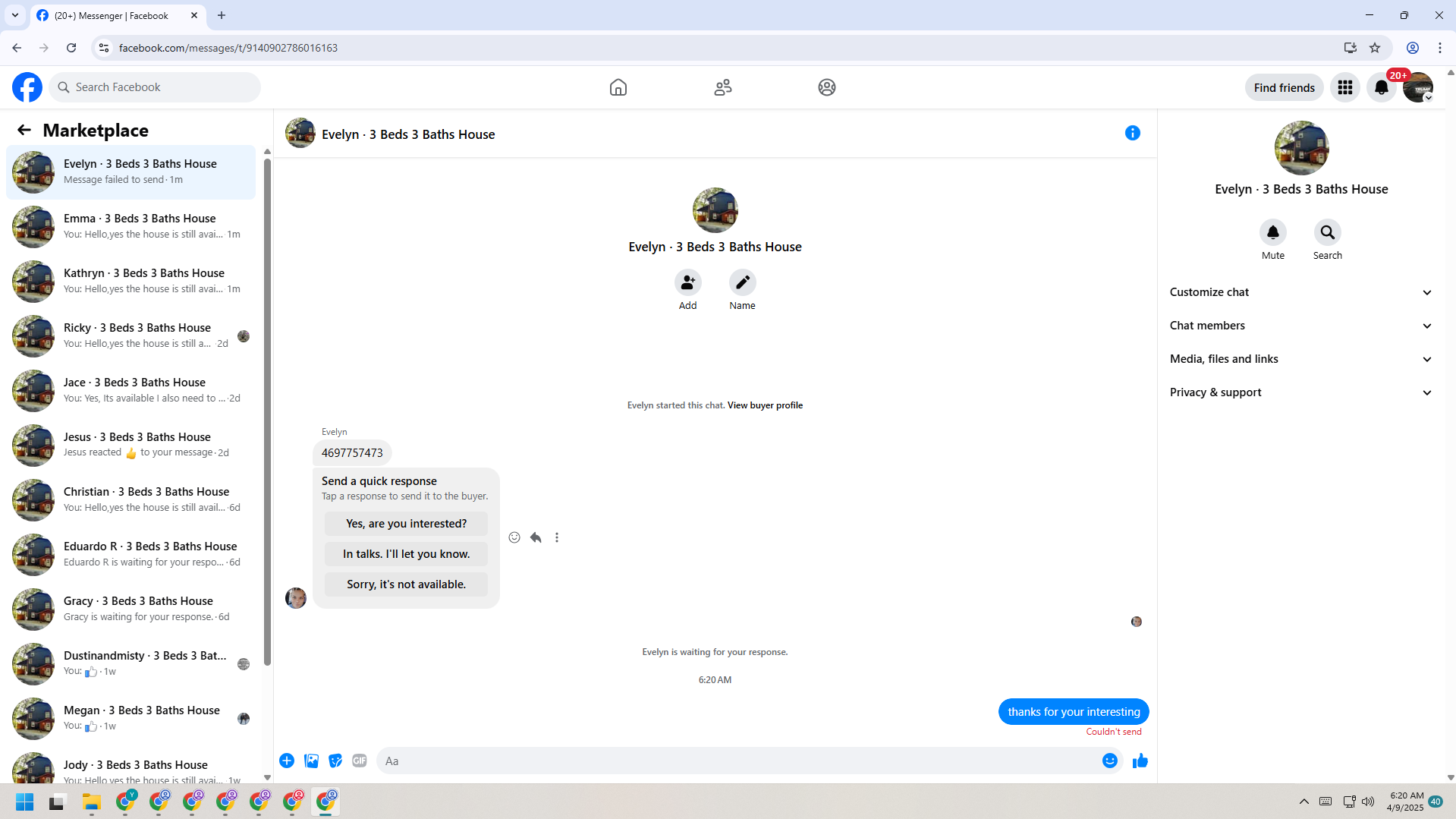Open Christian's conversation
The width and height of the screenshot is (1456, 819).
(131, 500)
